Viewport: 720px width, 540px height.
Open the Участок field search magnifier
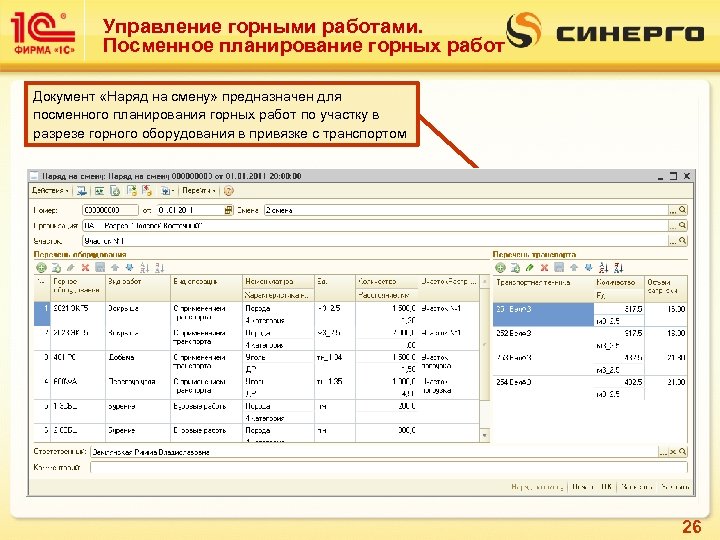coord(683,241)
